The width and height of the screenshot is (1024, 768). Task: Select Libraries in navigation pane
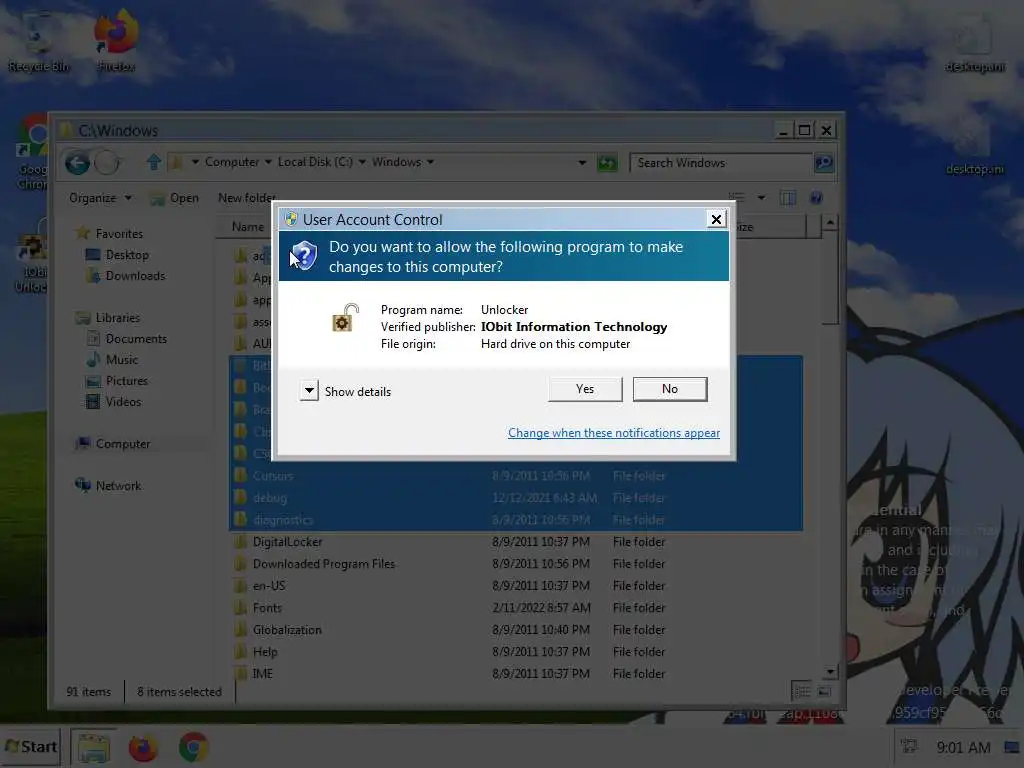click(108, 317)
